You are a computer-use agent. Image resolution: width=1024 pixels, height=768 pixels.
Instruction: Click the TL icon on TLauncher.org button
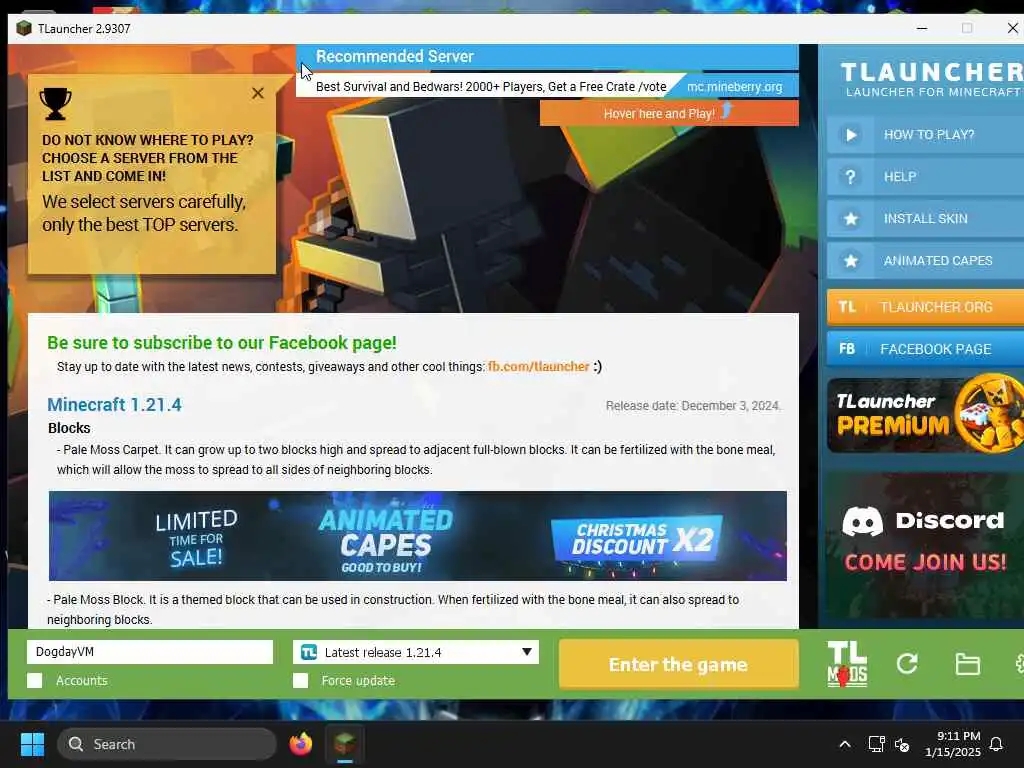coord(847,307)
